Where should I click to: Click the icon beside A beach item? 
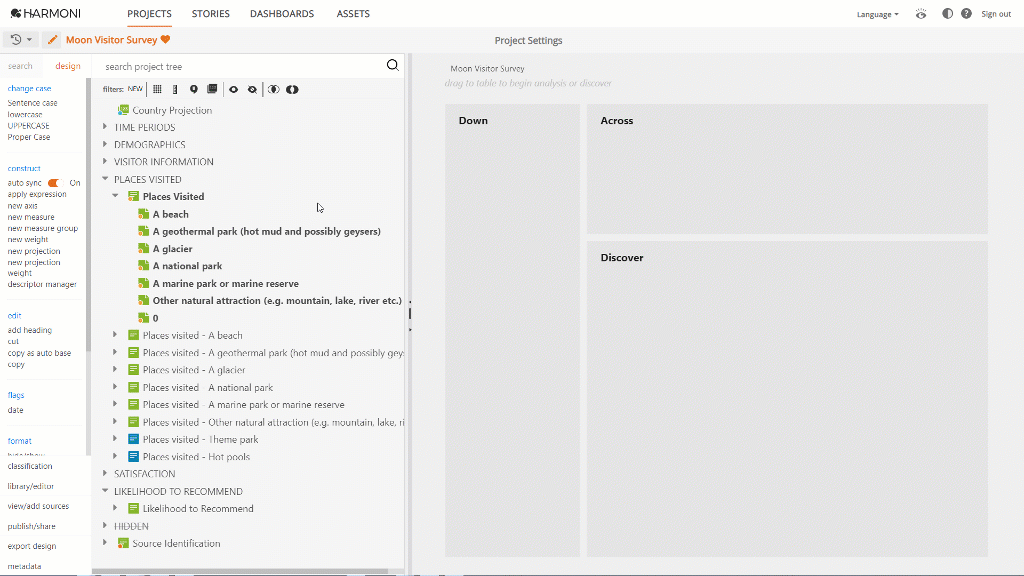pyautogui.click(x=144, y=214)
